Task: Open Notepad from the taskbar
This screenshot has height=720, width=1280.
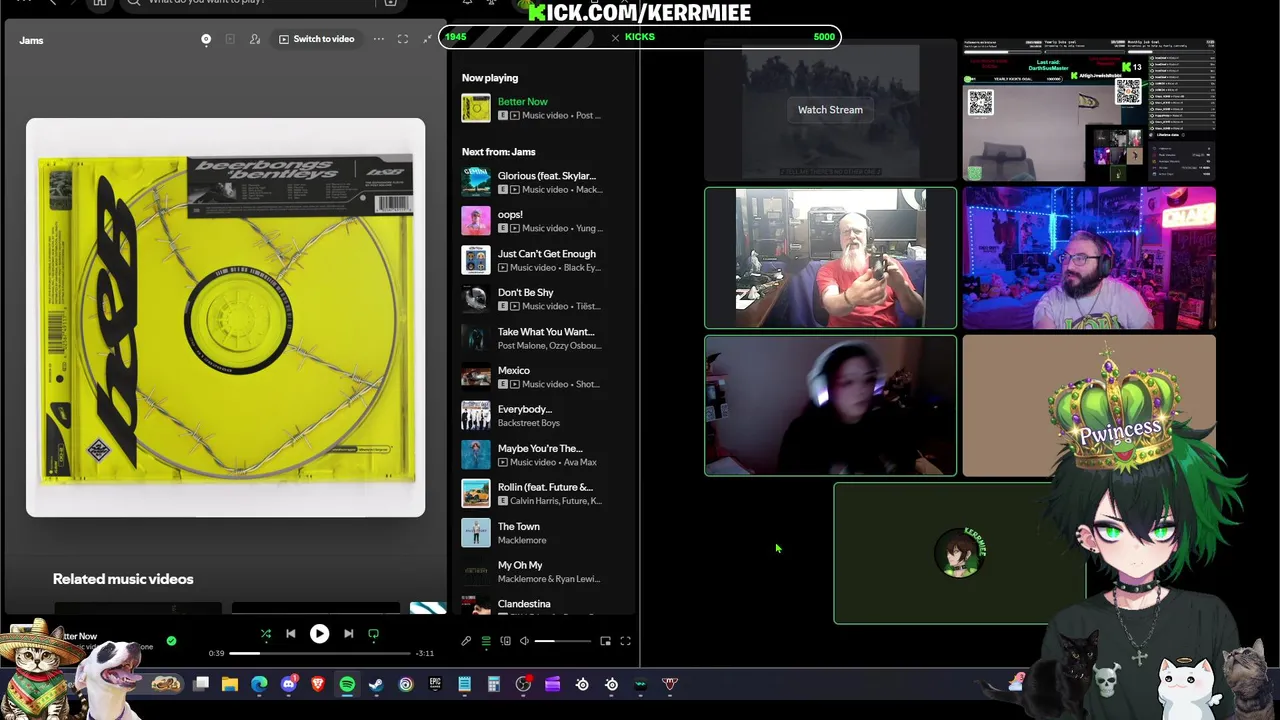Action: tap(464, 684)
